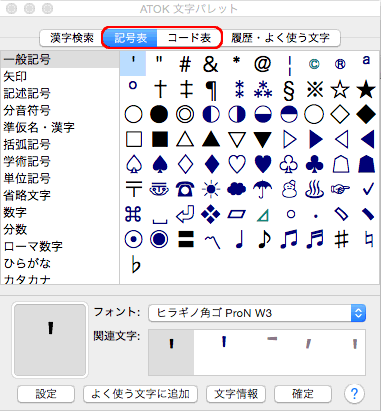Select the eighth note ♪ symbol
Viewport: 381px width, 411px height.
click(x=264, y=239)
